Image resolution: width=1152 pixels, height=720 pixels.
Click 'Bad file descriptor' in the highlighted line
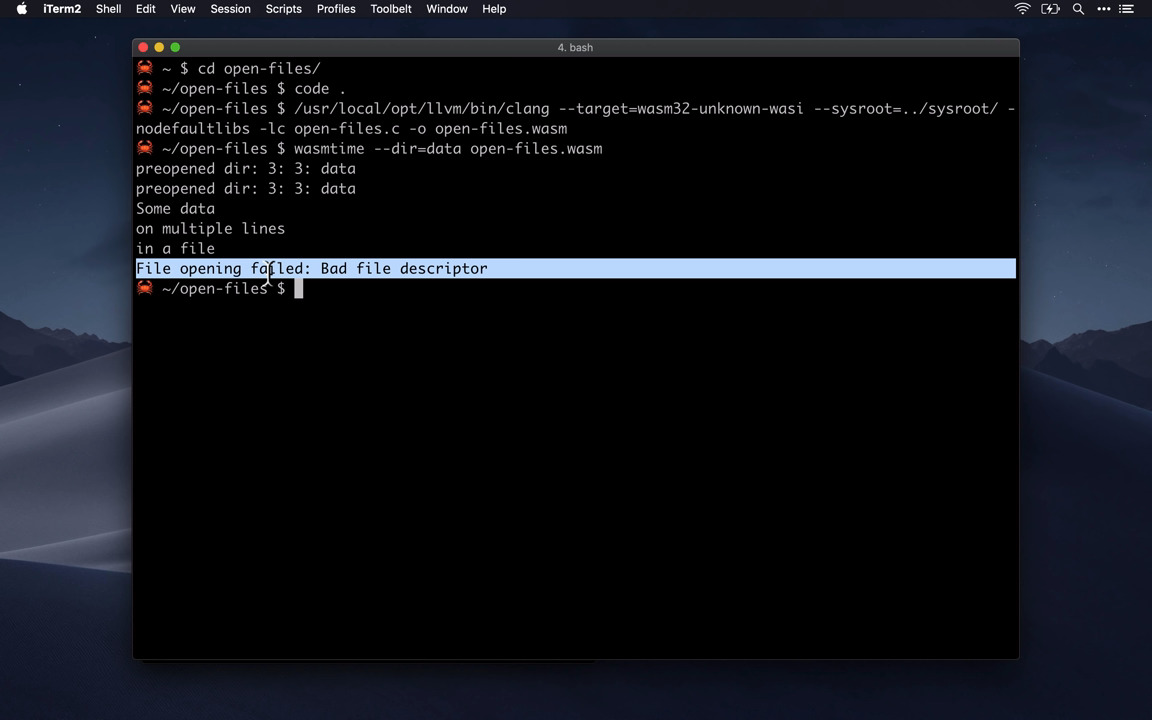click(404, 268)
